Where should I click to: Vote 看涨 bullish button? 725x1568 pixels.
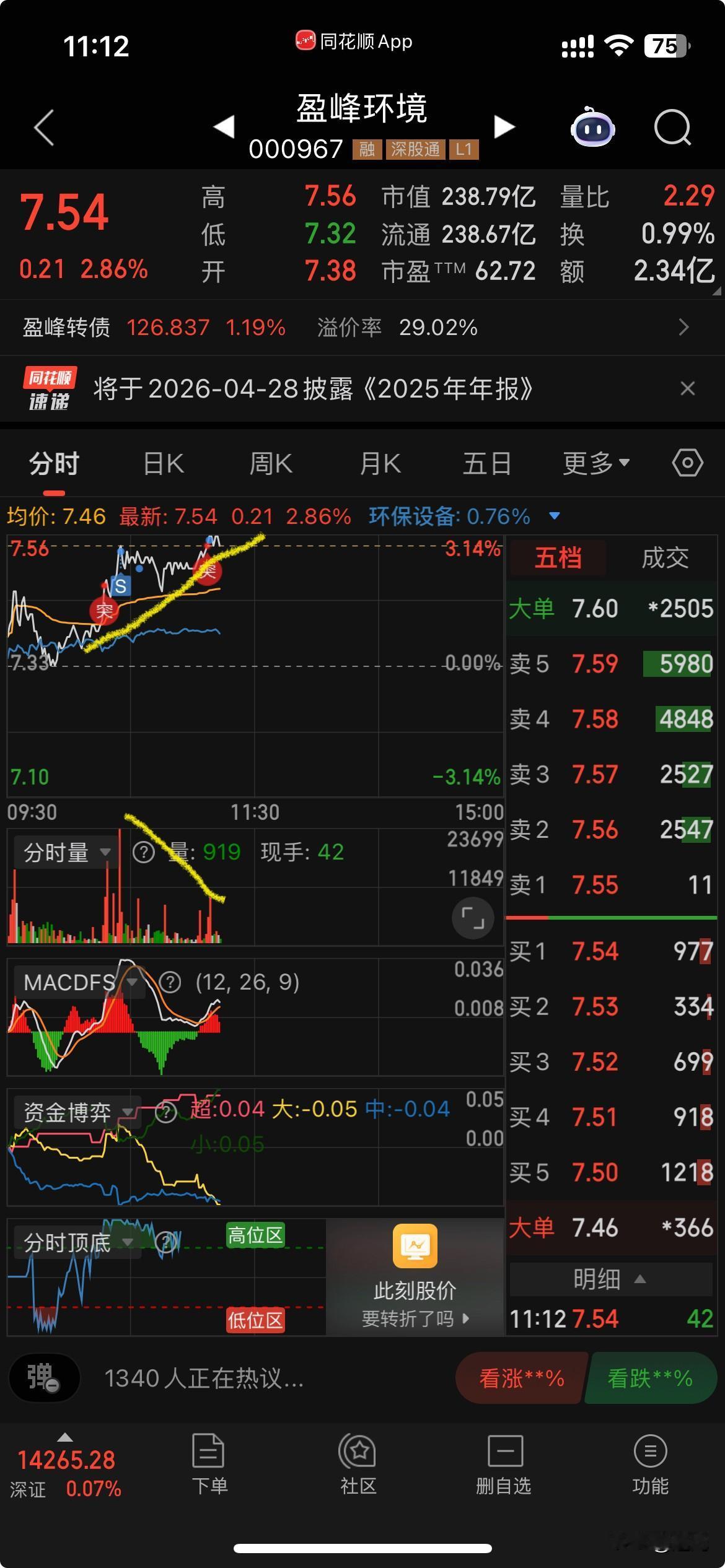coord(522,1379)
